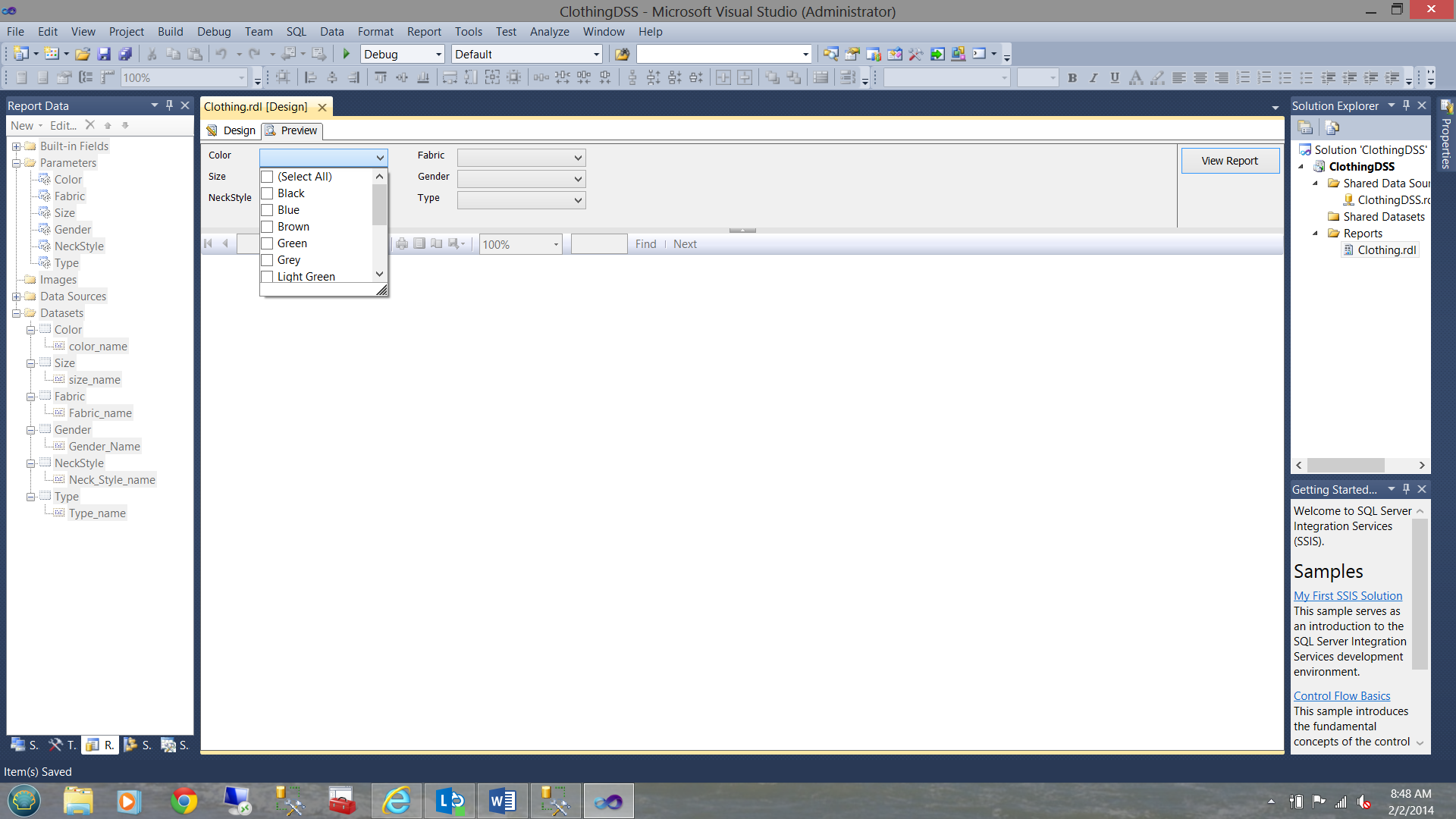Click the color list vertical scrollbar thumb
This screenshot has height=819, width=1456.
[379, 205]
